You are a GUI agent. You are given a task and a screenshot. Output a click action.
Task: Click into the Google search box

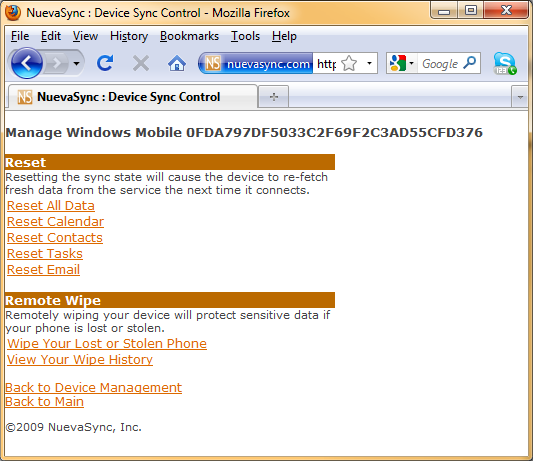pyautogui.click(x=440, y=64)
